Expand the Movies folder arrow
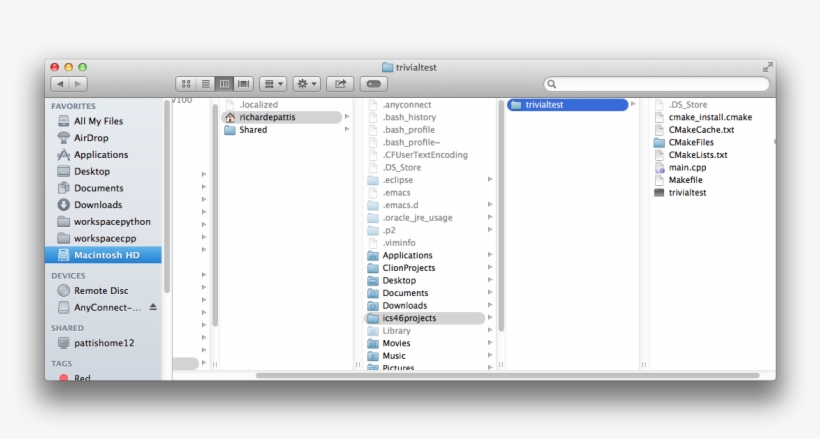This screenshot has width=820, height=439. tap(490, 343)
